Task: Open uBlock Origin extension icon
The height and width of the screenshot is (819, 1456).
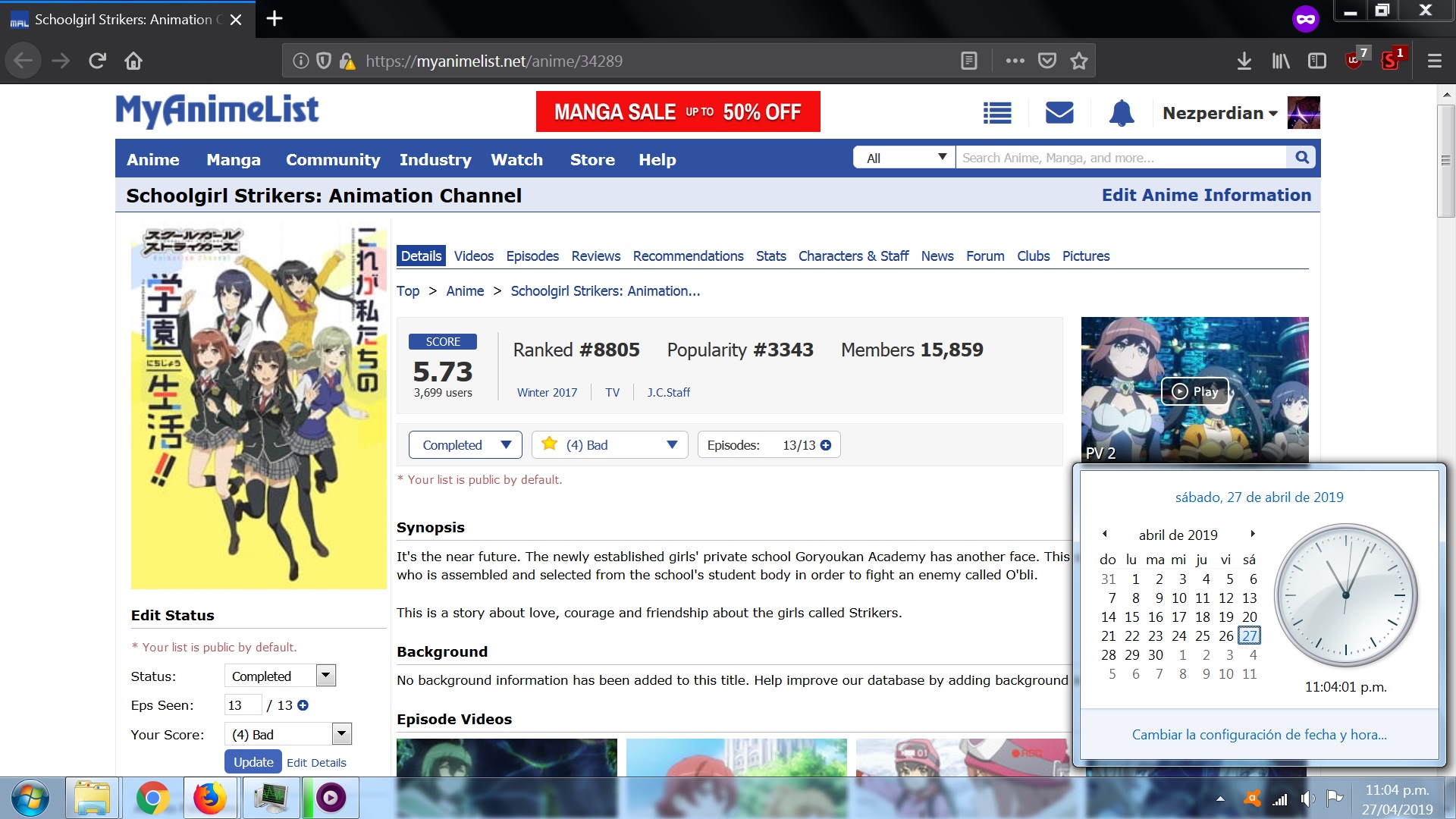Action: point(1355,59)
